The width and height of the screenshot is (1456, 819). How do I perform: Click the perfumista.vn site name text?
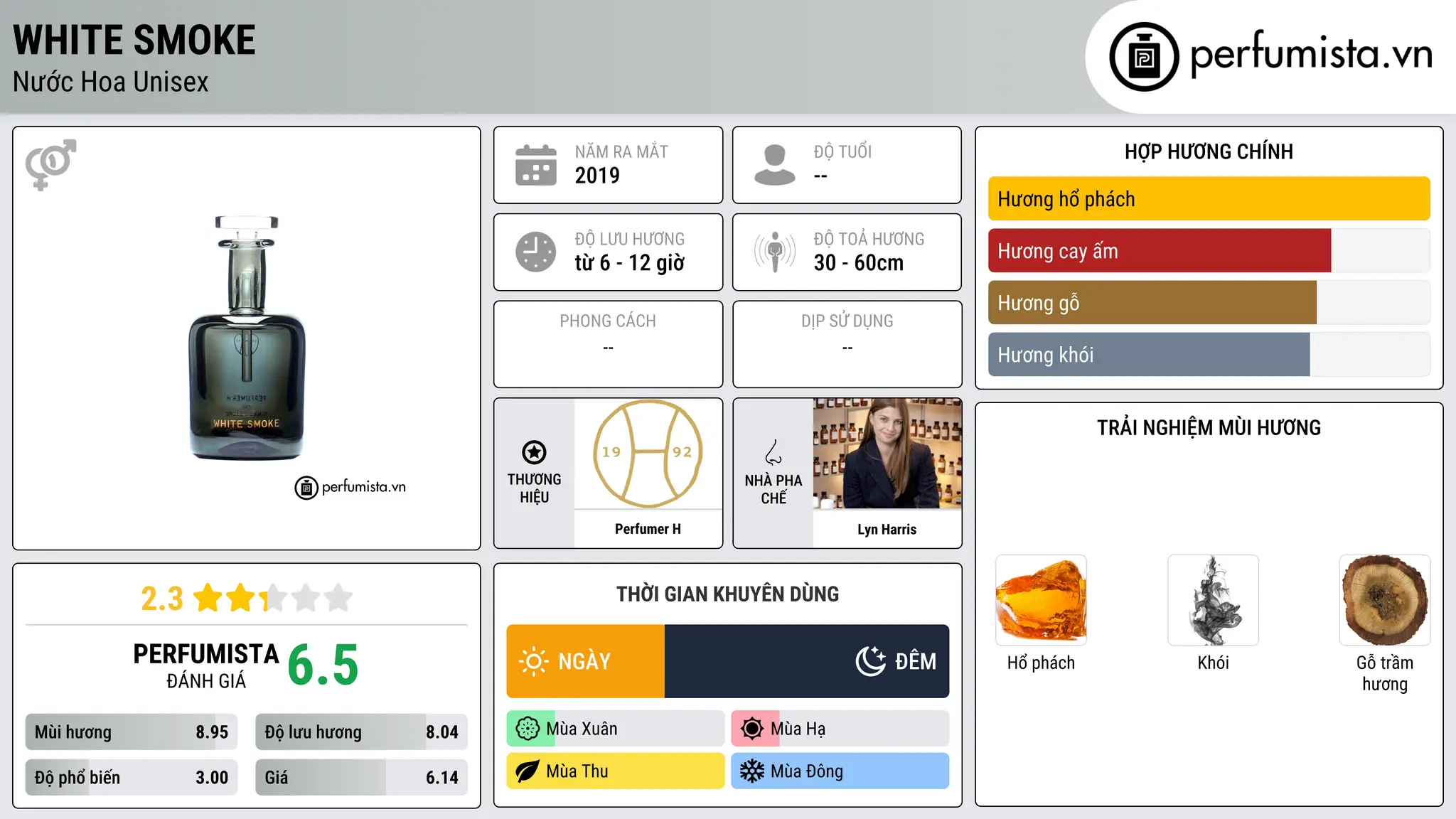point(1312,54)
